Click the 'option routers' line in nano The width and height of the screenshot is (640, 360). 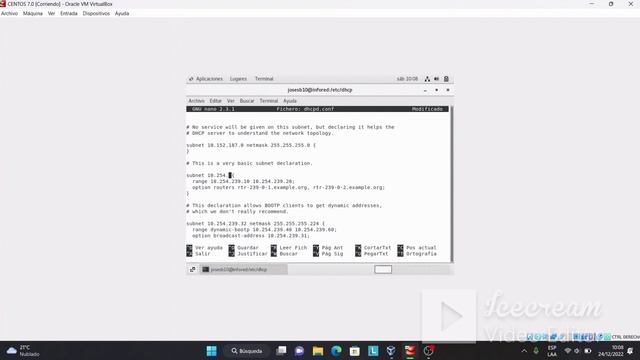coord(288,187)
